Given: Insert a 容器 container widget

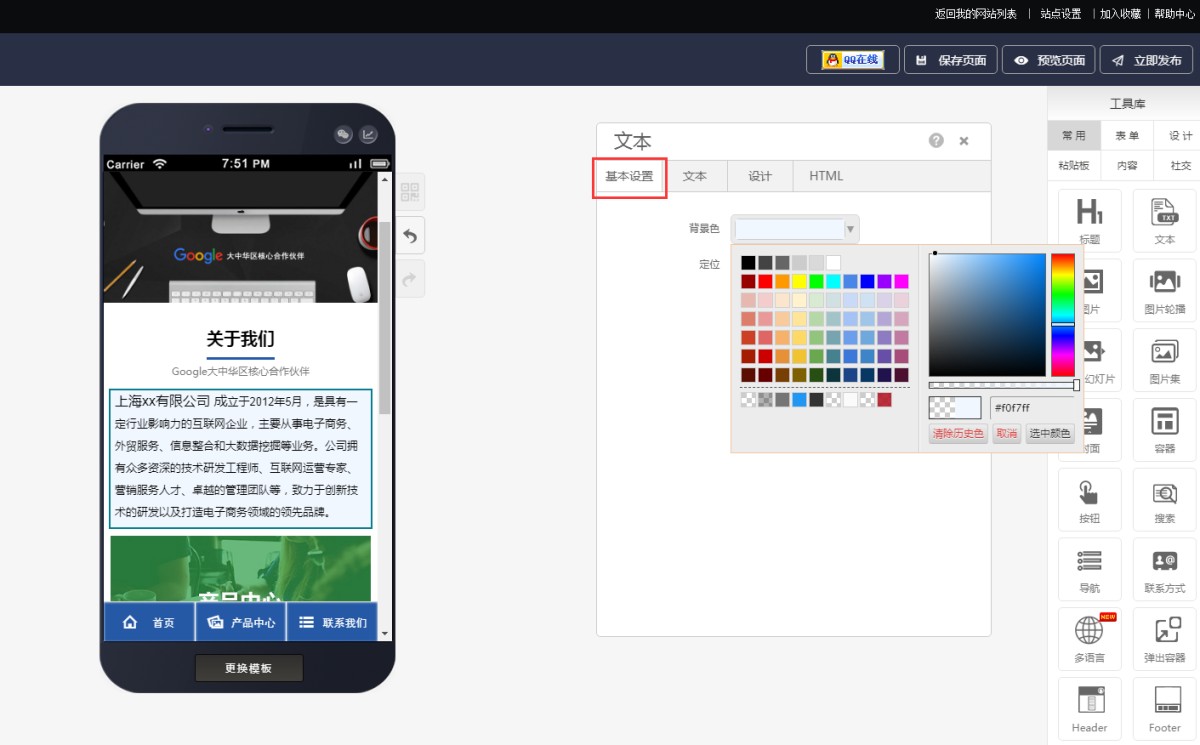Looking at the screenshot, I should (x=1164, y=429).
